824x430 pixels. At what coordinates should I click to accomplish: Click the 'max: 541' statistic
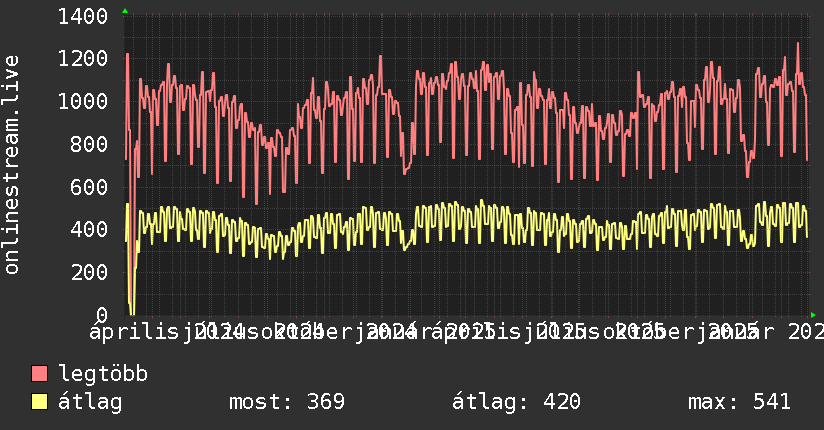739,402
